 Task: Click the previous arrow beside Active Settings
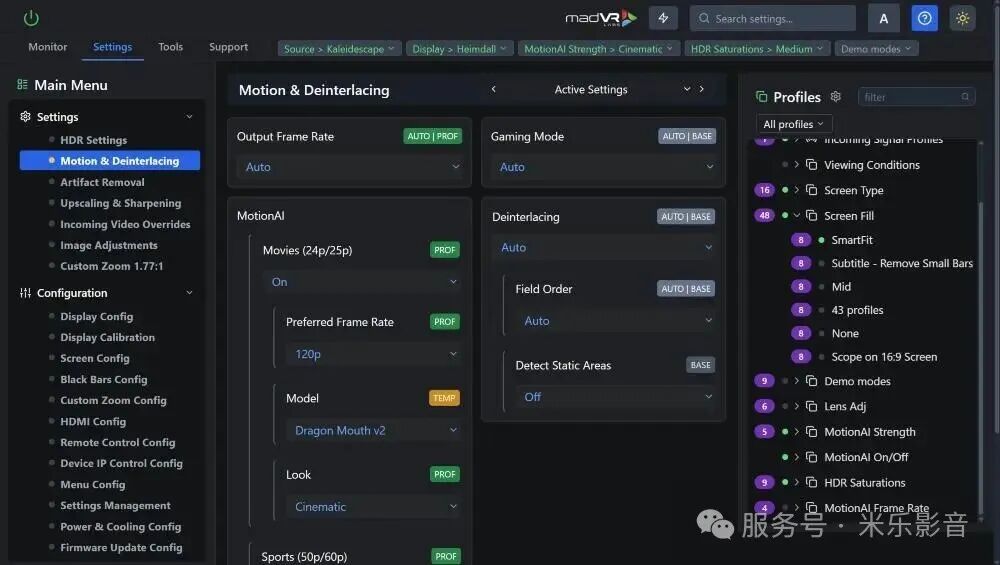(x=494, y=89)
